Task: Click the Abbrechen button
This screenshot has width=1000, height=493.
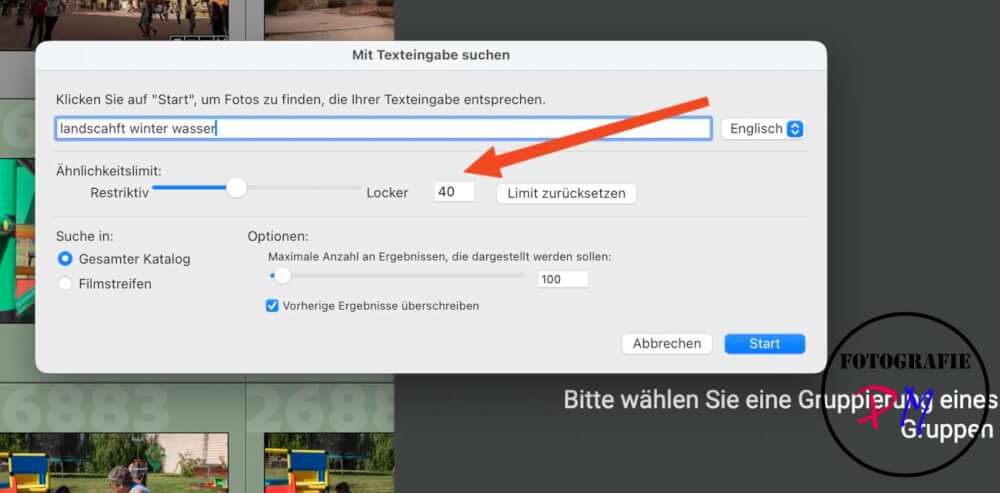Action: point(667,344)
